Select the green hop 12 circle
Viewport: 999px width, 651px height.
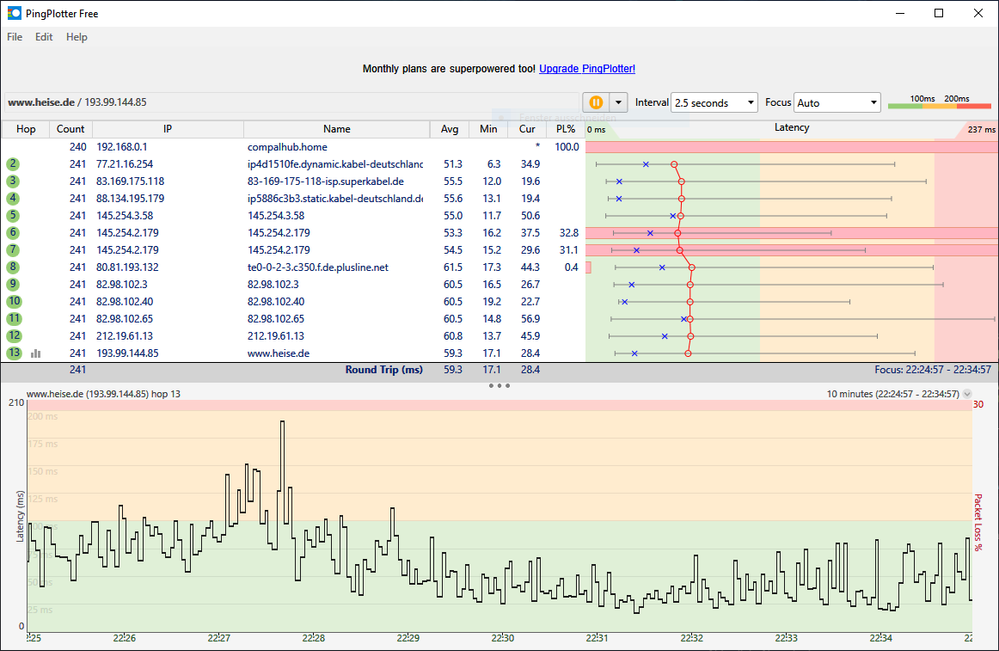pos(13,336)
